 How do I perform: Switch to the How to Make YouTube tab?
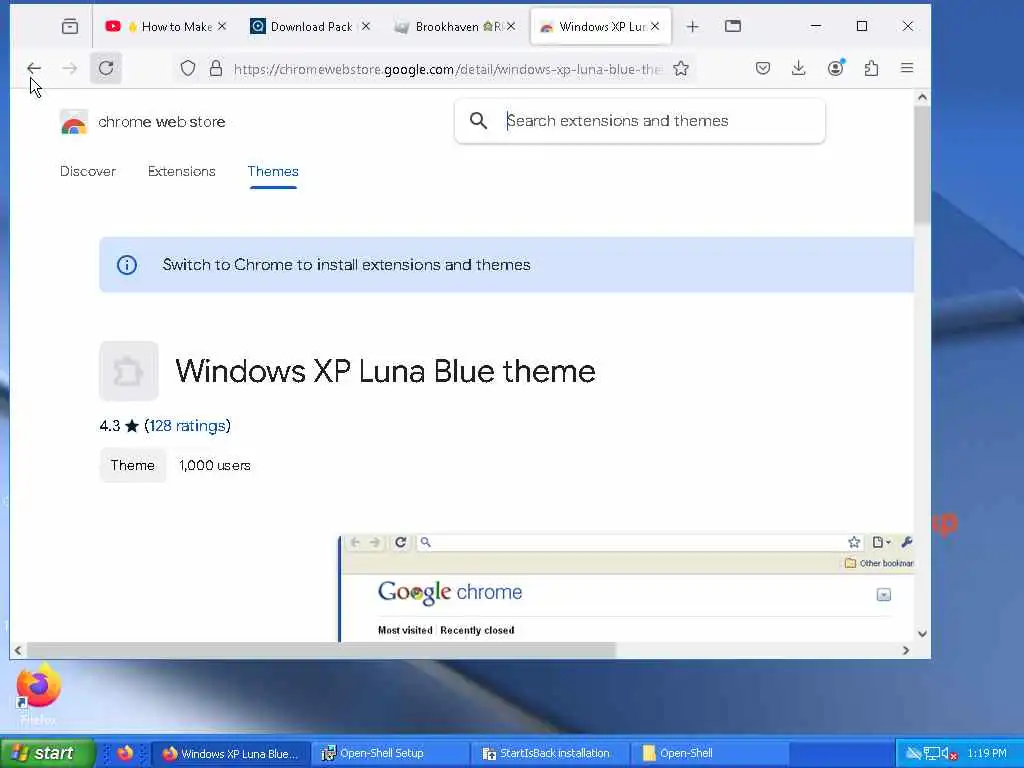166,27
